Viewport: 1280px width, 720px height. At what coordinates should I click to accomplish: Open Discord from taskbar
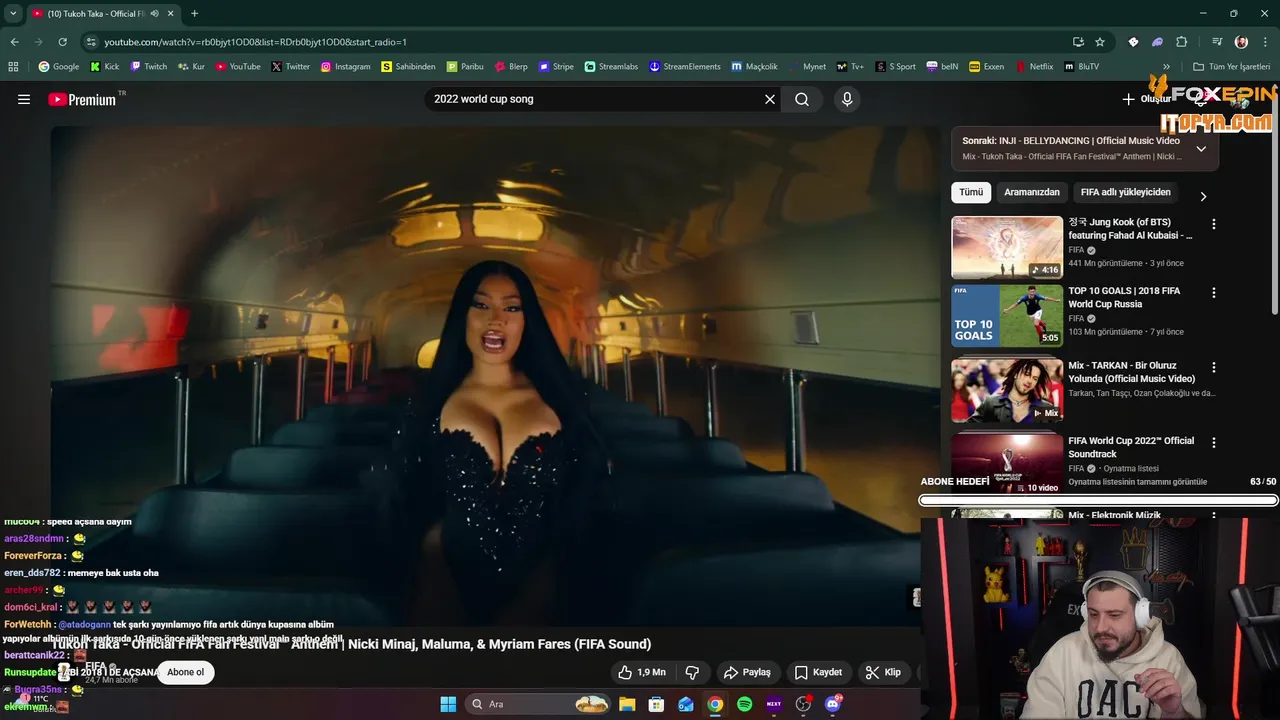(x=833, y=704)
